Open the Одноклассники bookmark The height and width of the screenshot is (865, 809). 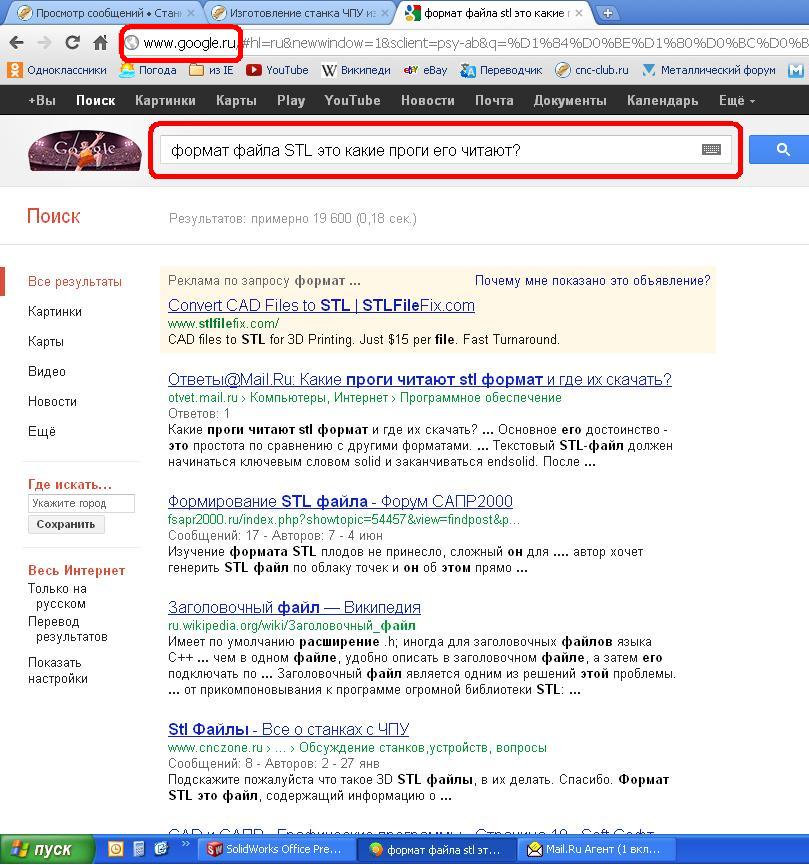57,70
